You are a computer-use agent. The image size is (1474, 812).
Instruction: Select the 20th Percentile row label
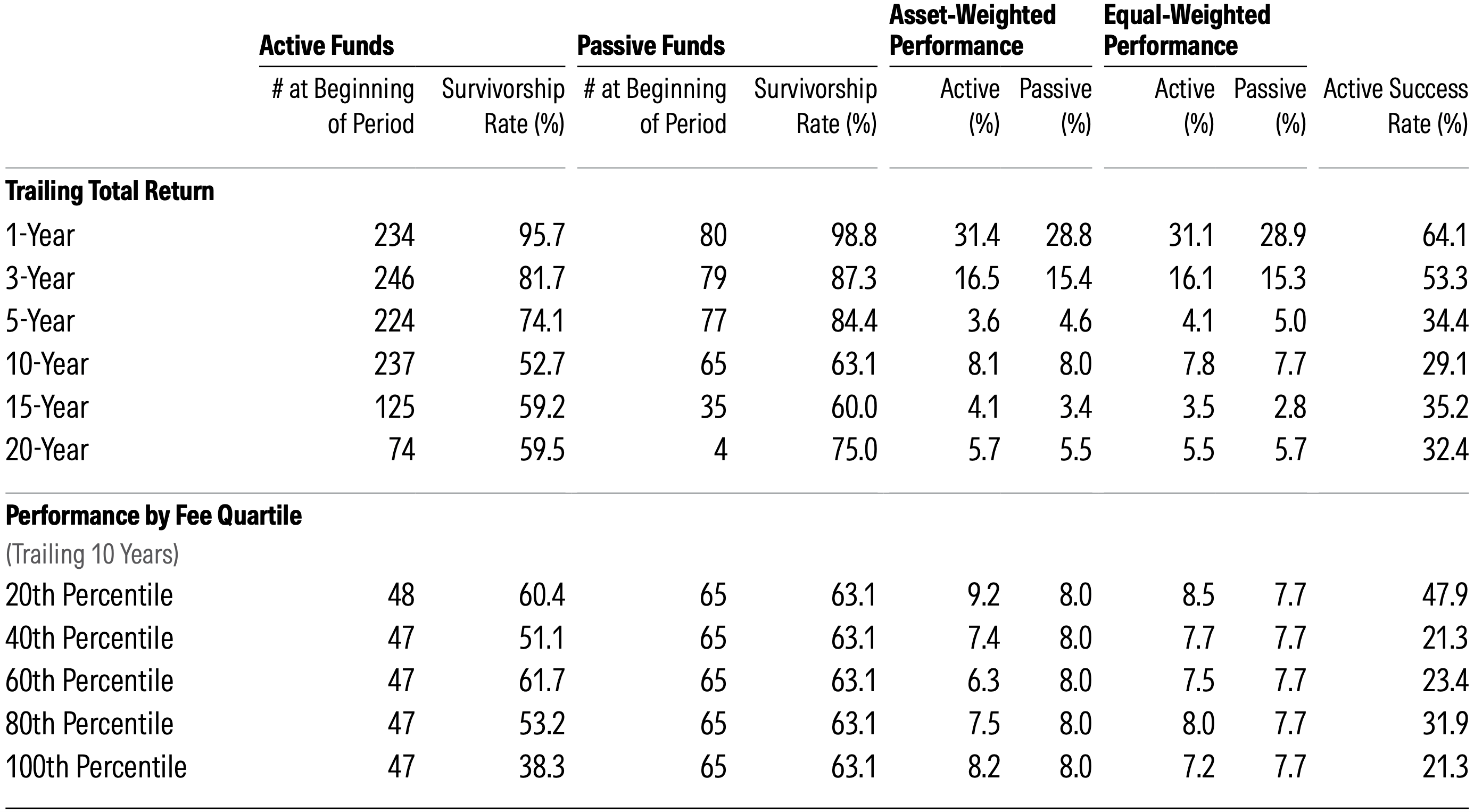pos(89,595)
